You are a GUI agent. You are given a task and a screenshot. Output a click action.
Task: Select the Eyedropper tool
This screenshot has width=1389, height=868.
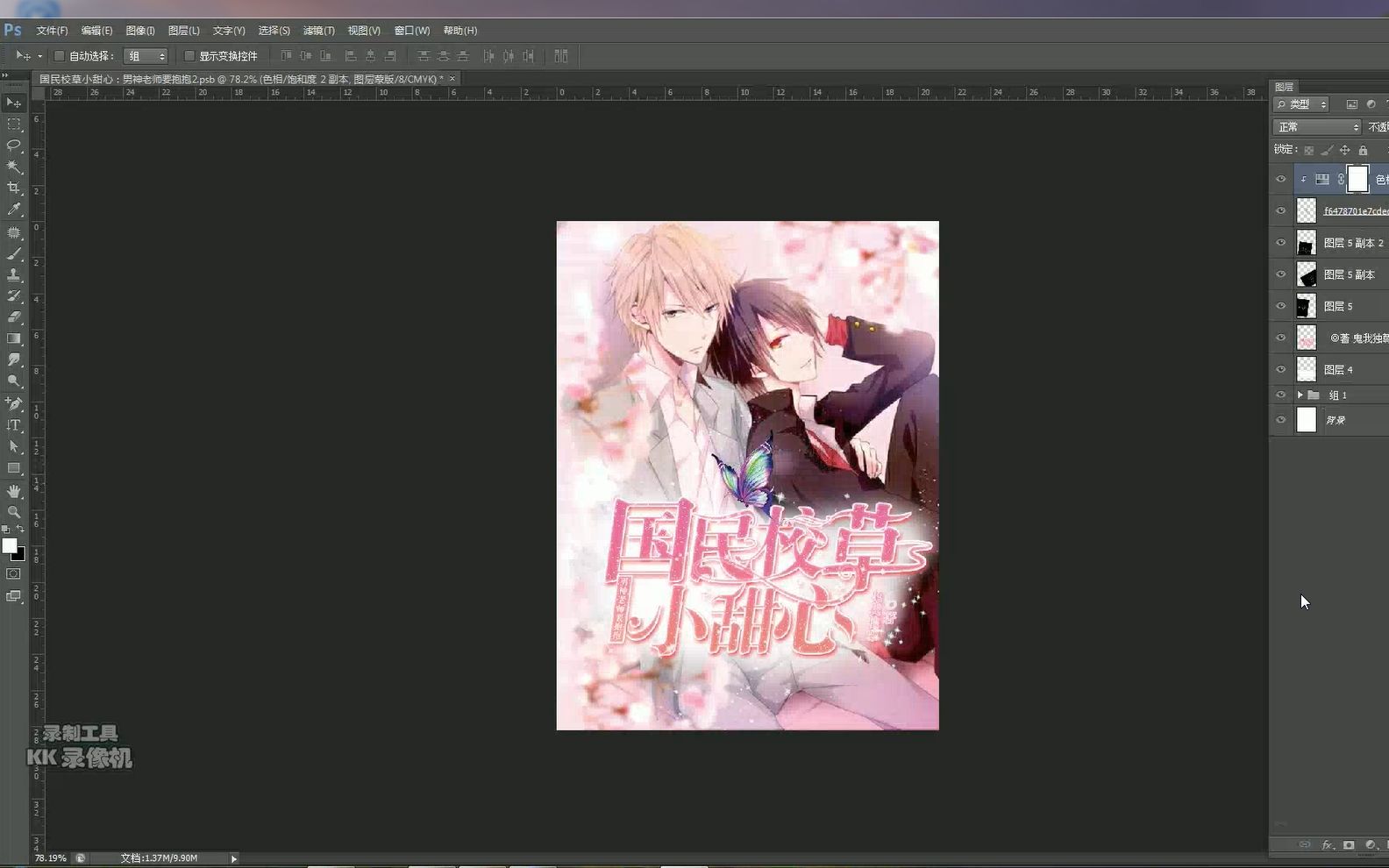point(14,210)
